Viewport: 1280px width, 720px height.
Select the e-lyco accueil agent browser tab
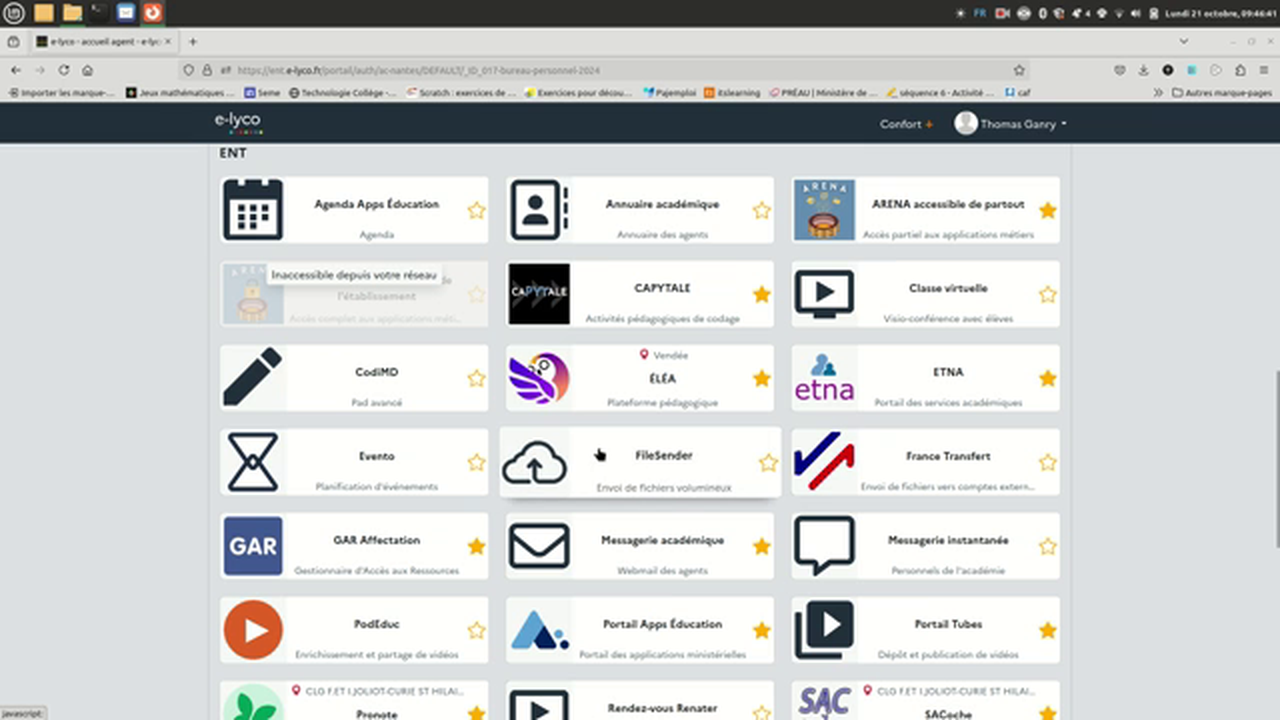[100, 42]
